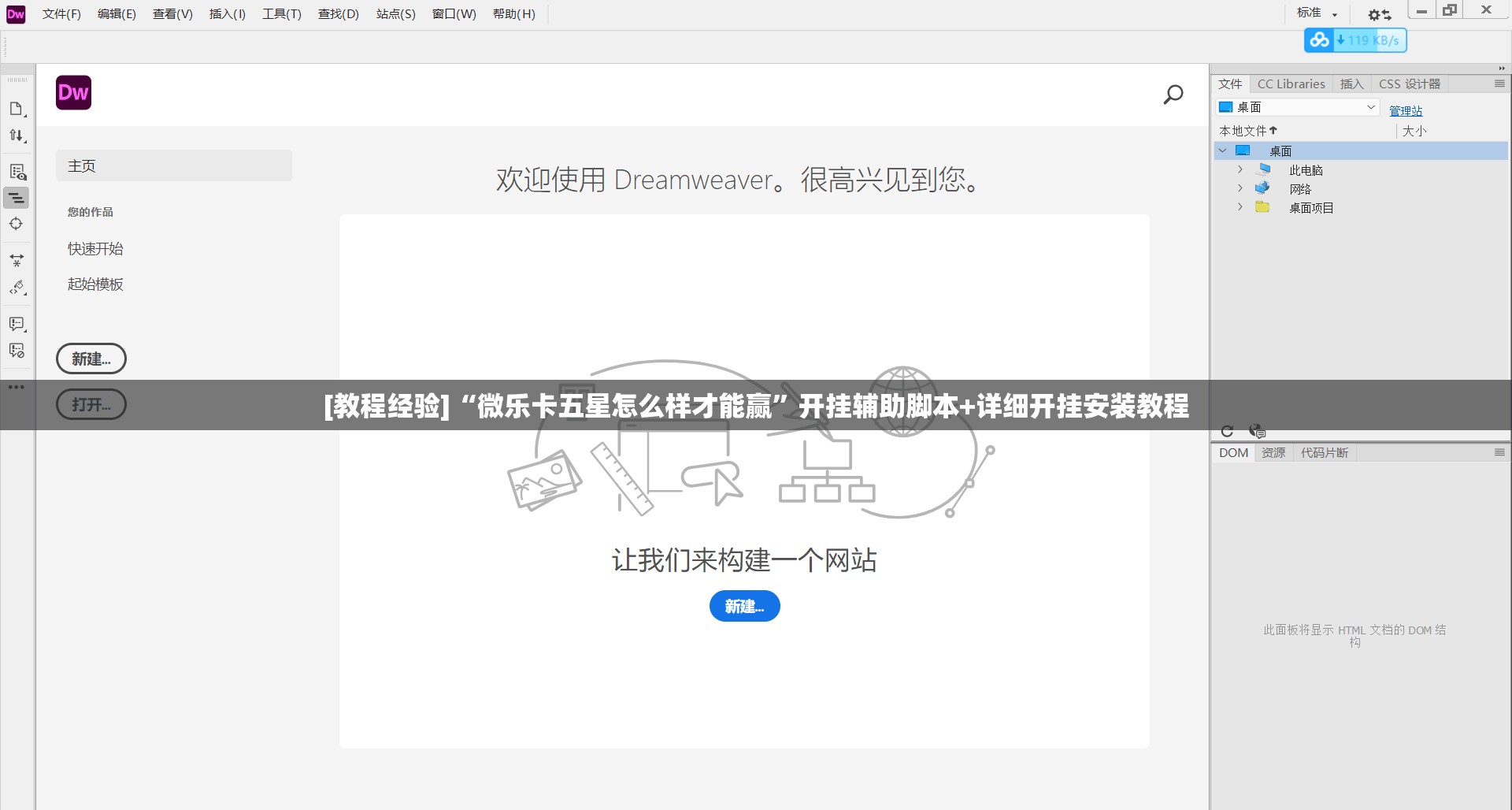Viewport: 1512px width, 810px height.
Task: Click the Remove Comment icon in left toolbar
Action: pyautogui.click(x=17, y=351)
